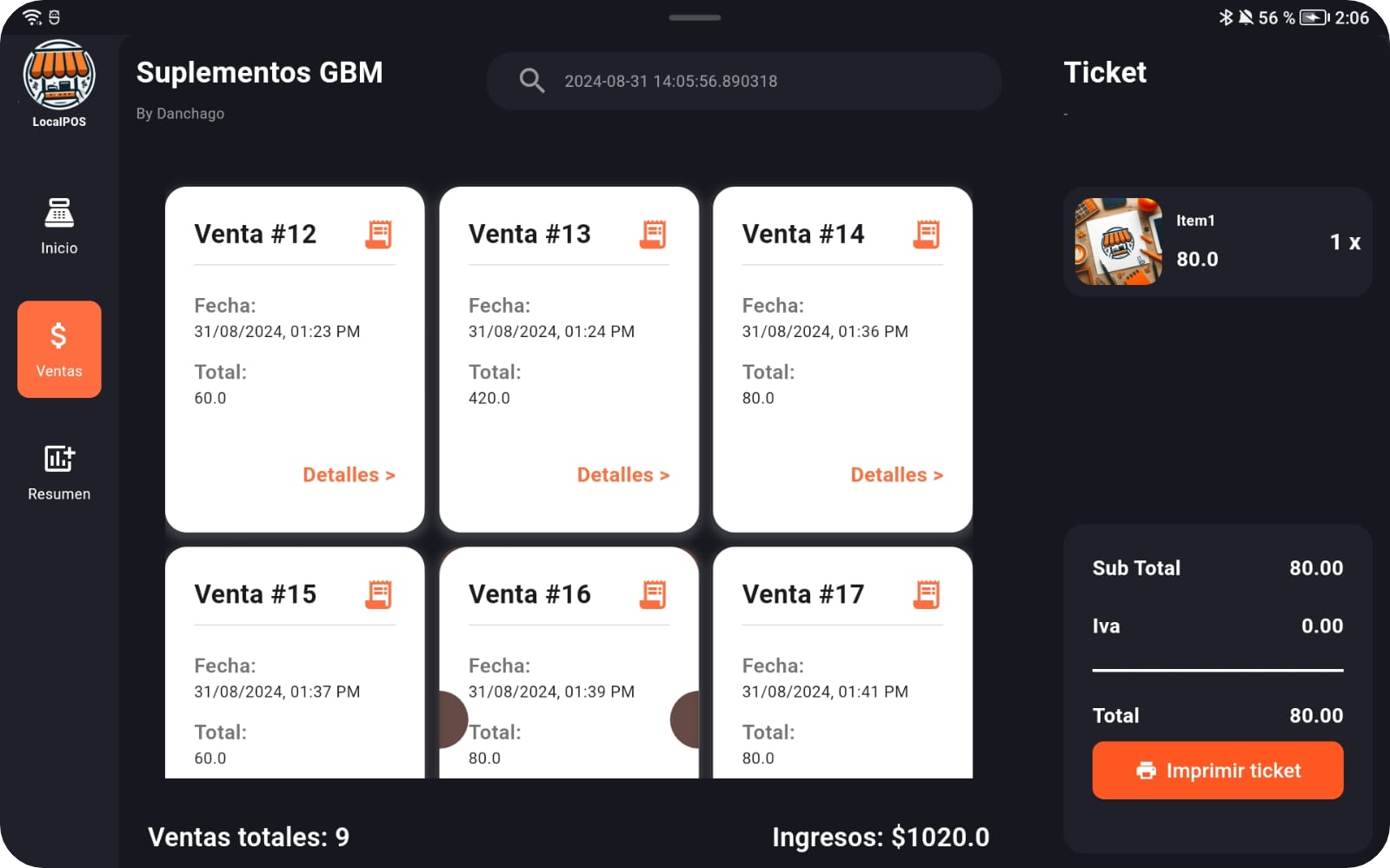Tap the battery status icon
Screen dimensions: 1390x868
(x=1314, y=17)
